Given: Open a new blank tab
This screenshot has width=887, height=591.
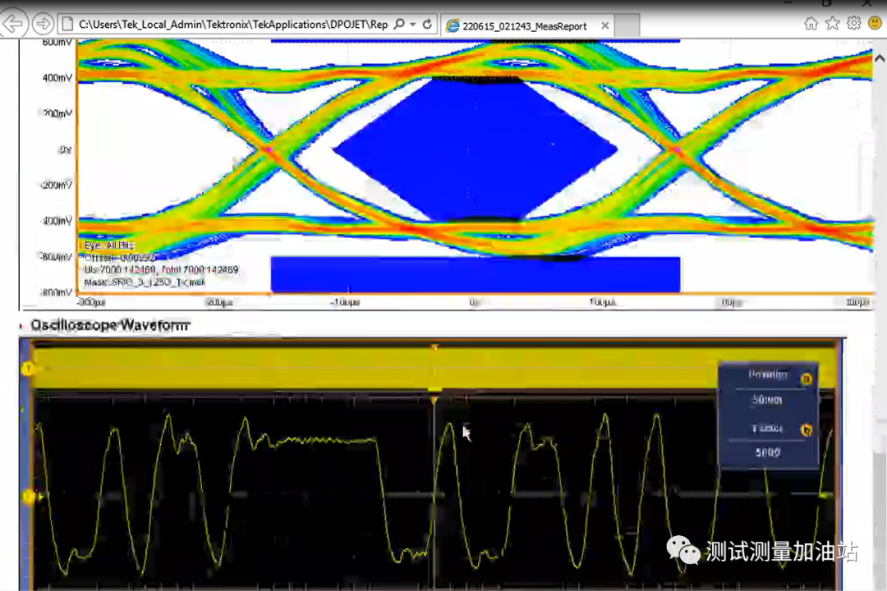Looking at the screenshot, I should pos(627,26).
